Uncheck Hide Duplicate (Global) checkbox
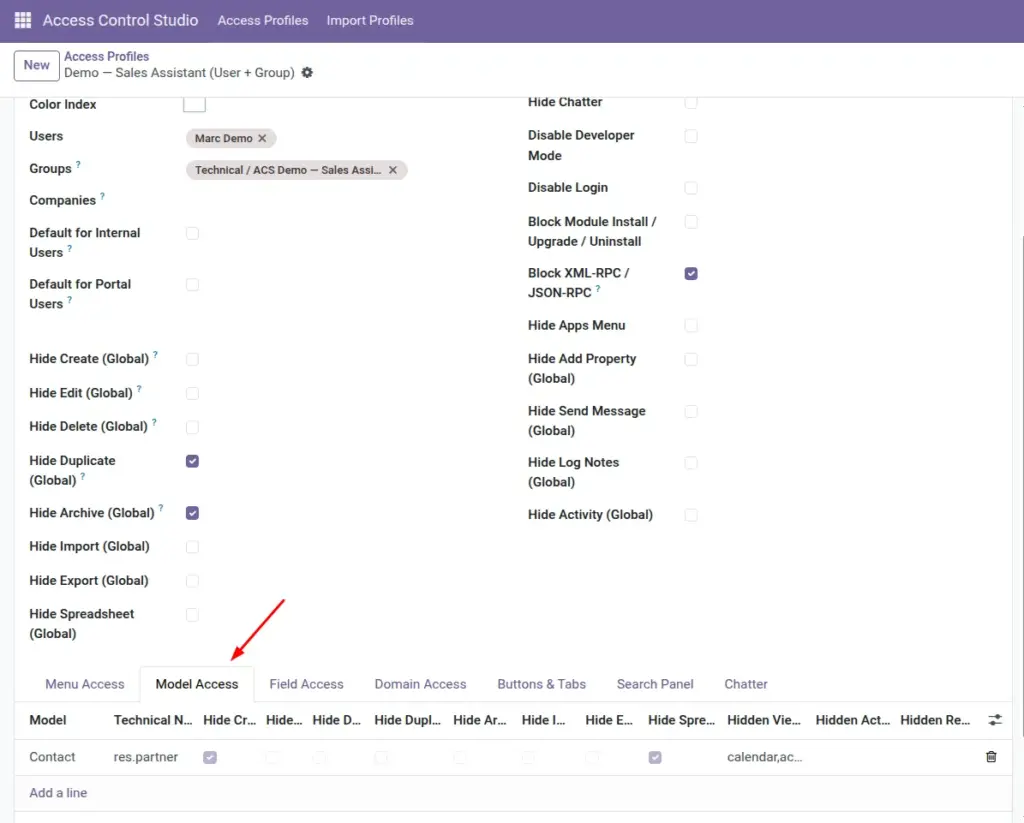This screenshot has height=823, width=1024. click(x=192, y=461)
